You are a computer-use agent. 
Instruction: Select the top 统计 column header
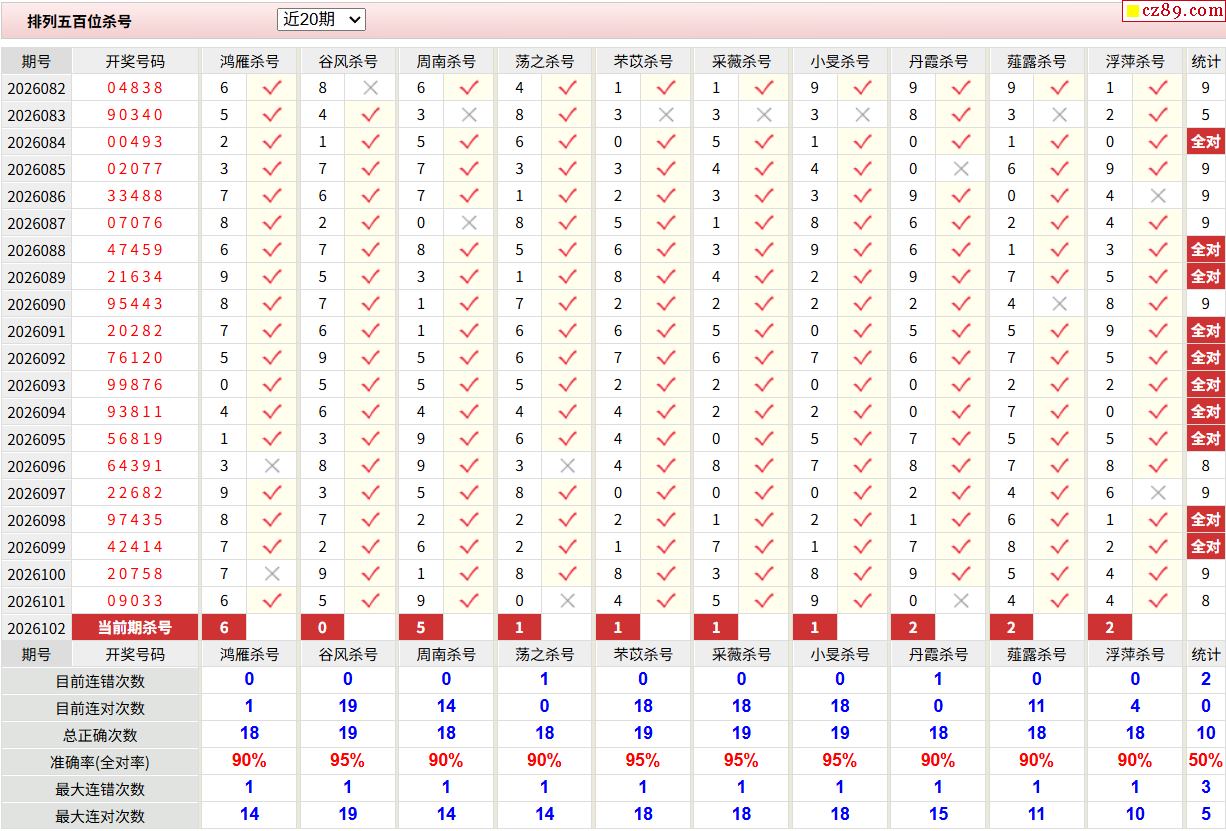1205,61
